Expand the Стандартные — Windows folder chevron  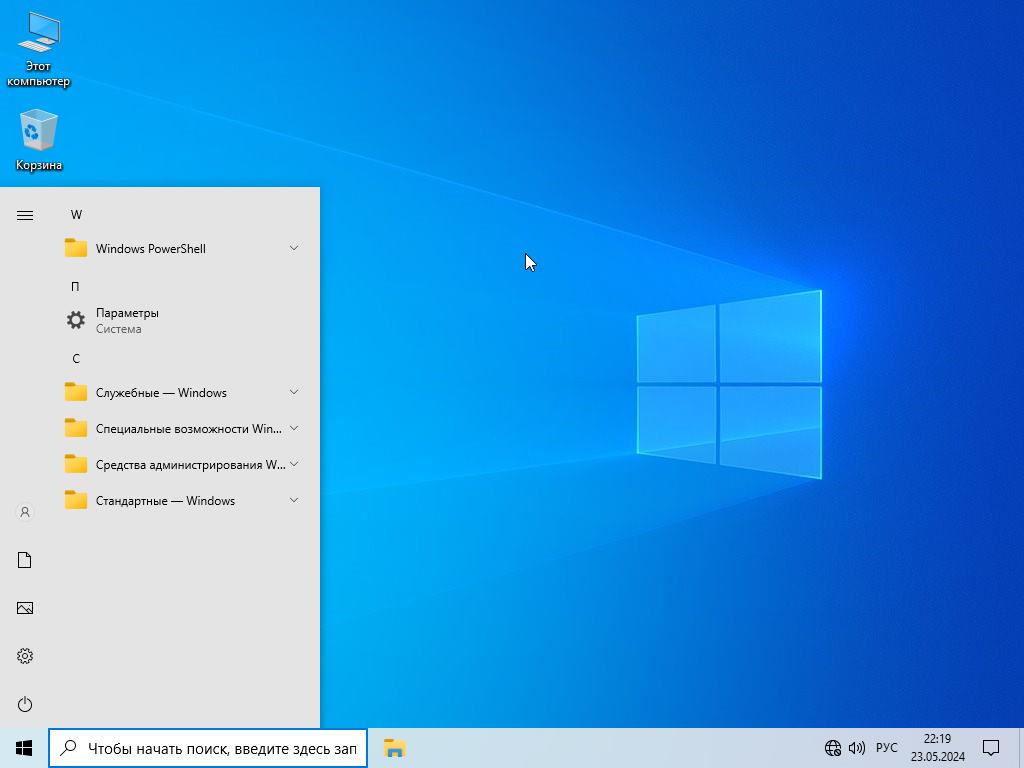(294, 500)
